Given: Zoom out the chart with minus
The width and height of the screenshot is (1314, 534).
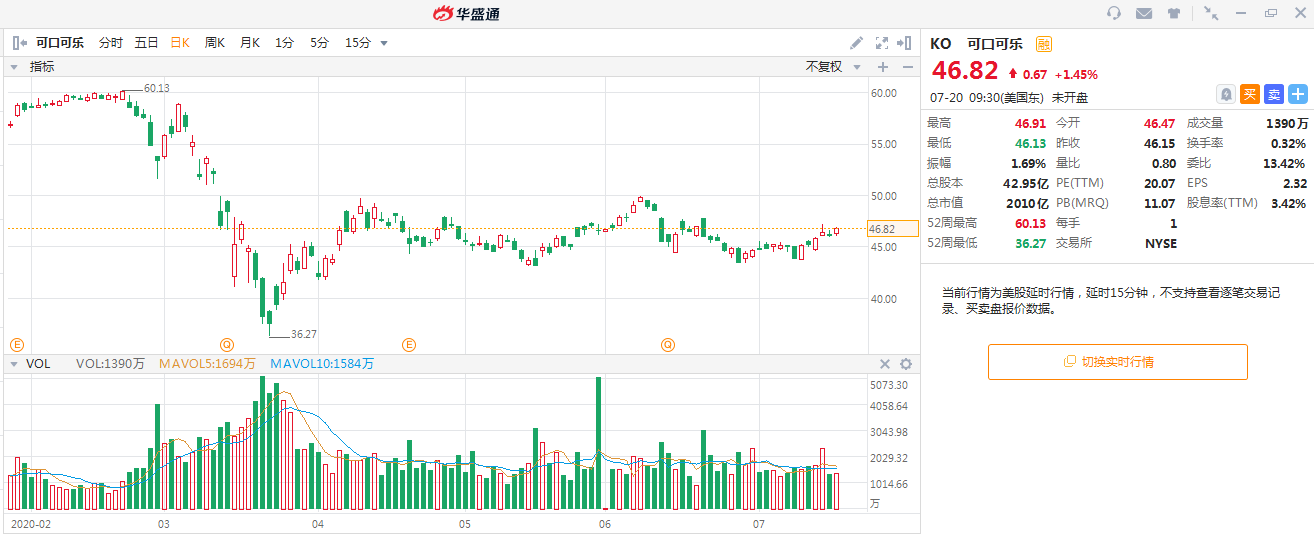Looking at the screenshot, I should click(907, 67).
